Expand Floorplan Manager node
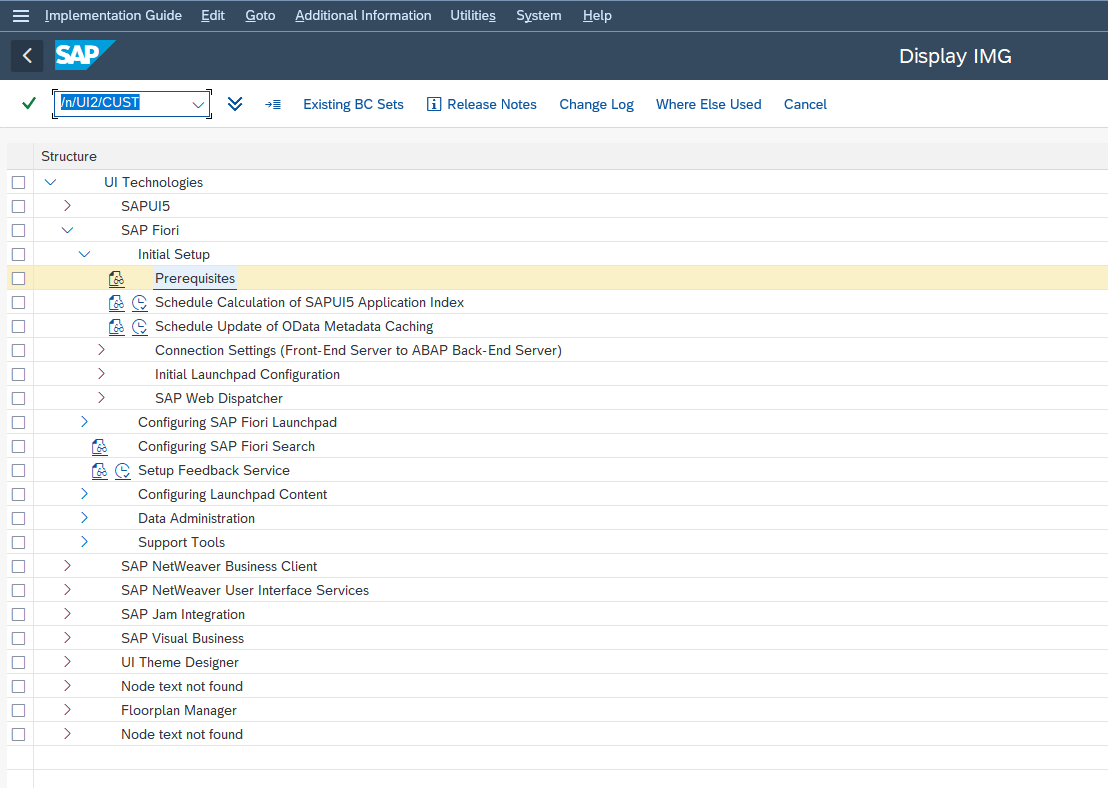 [67, 710]
